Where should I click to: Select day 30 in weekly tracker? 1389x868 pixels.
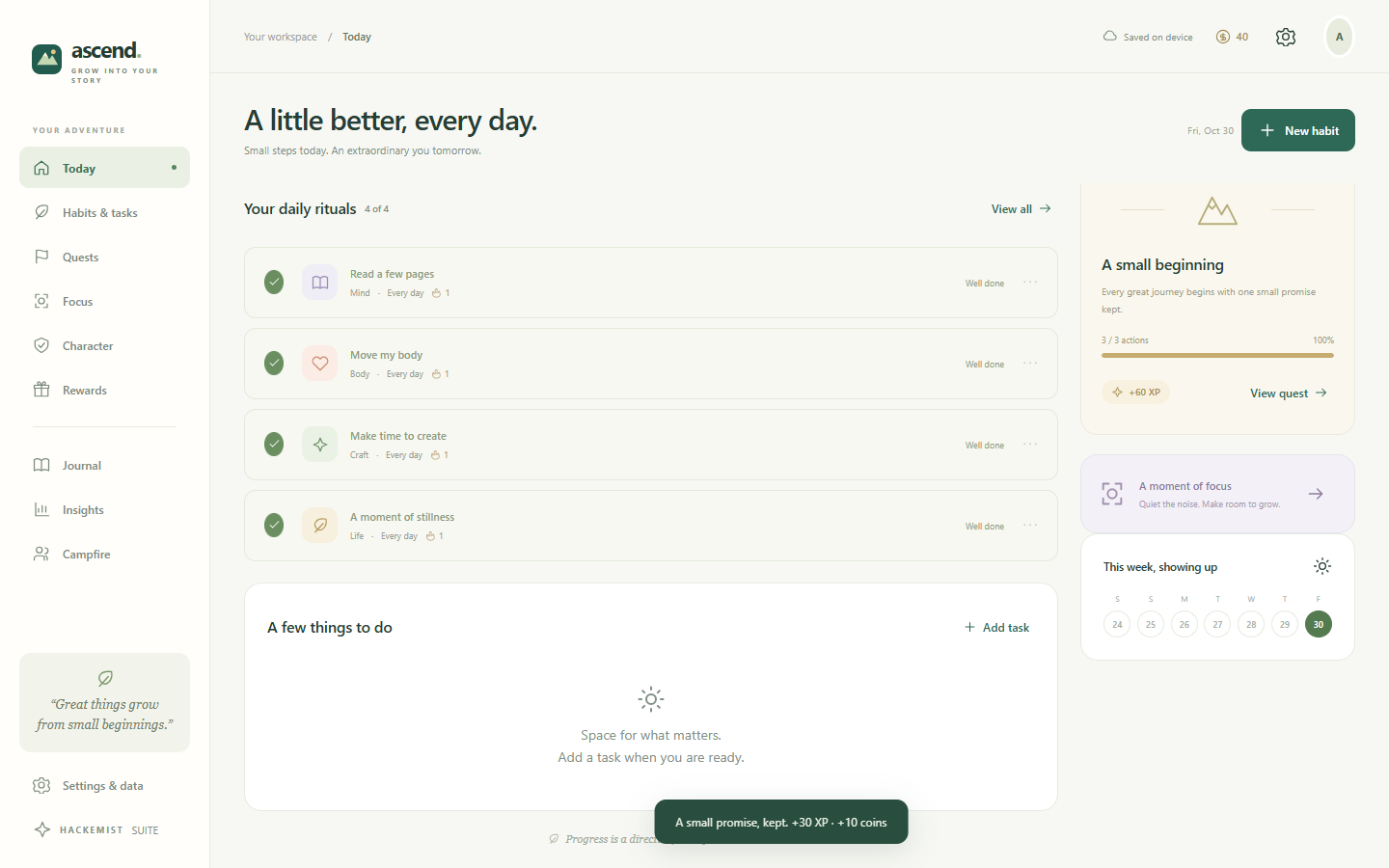click(1319, 624)
